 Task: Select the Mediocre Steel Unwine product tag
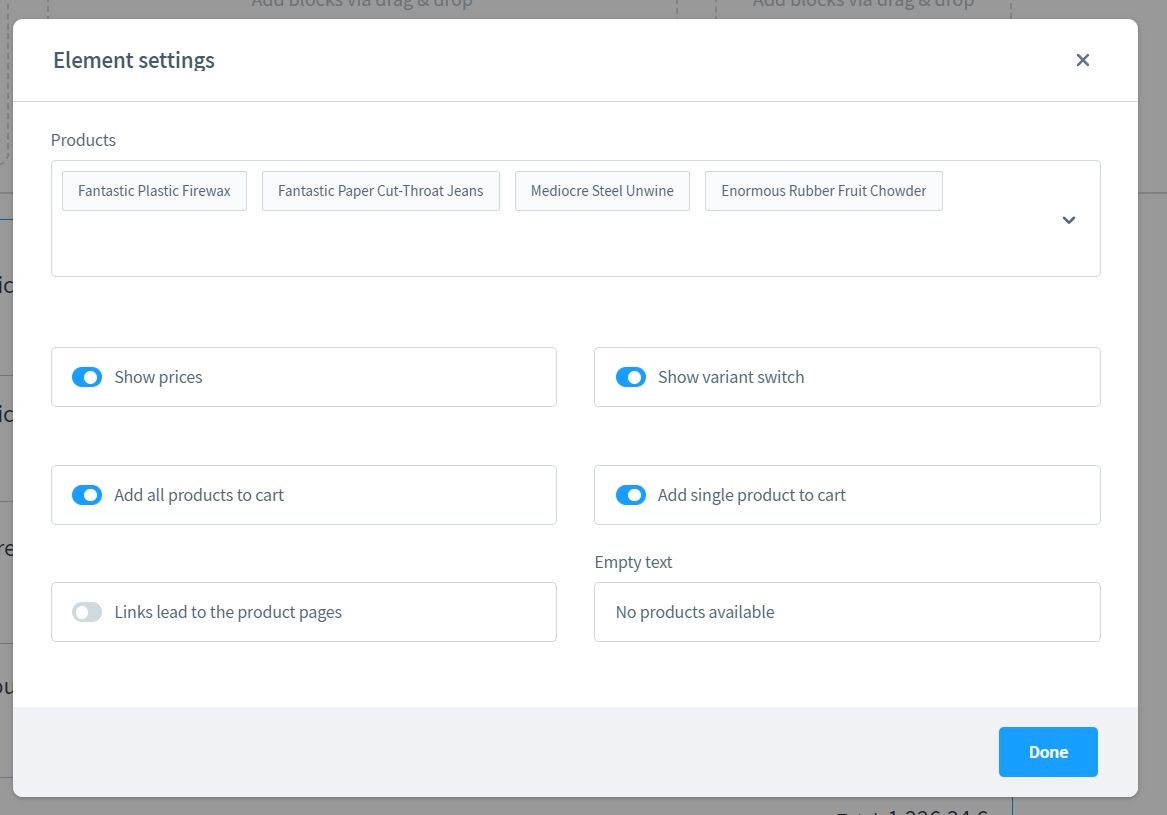(602, 191)
